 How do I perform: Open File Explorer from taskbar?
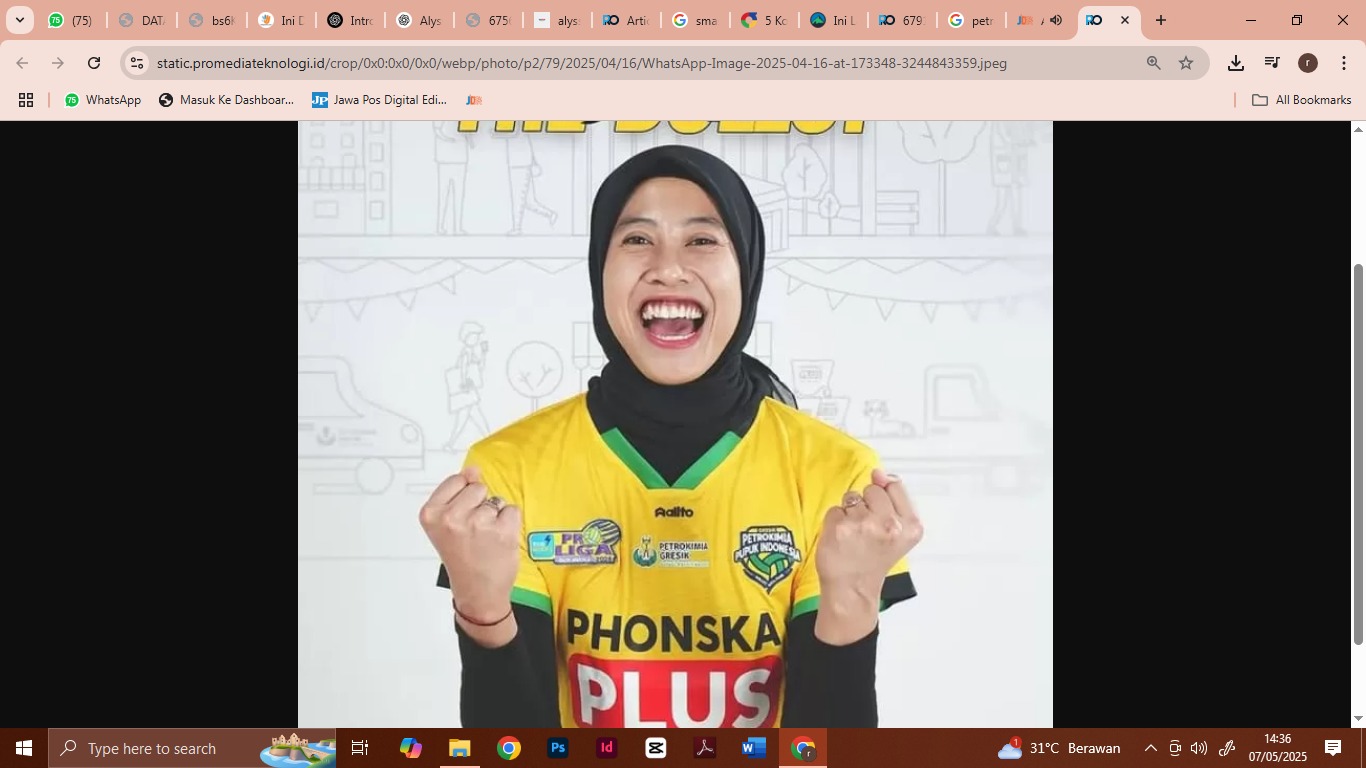click(459, 748)
